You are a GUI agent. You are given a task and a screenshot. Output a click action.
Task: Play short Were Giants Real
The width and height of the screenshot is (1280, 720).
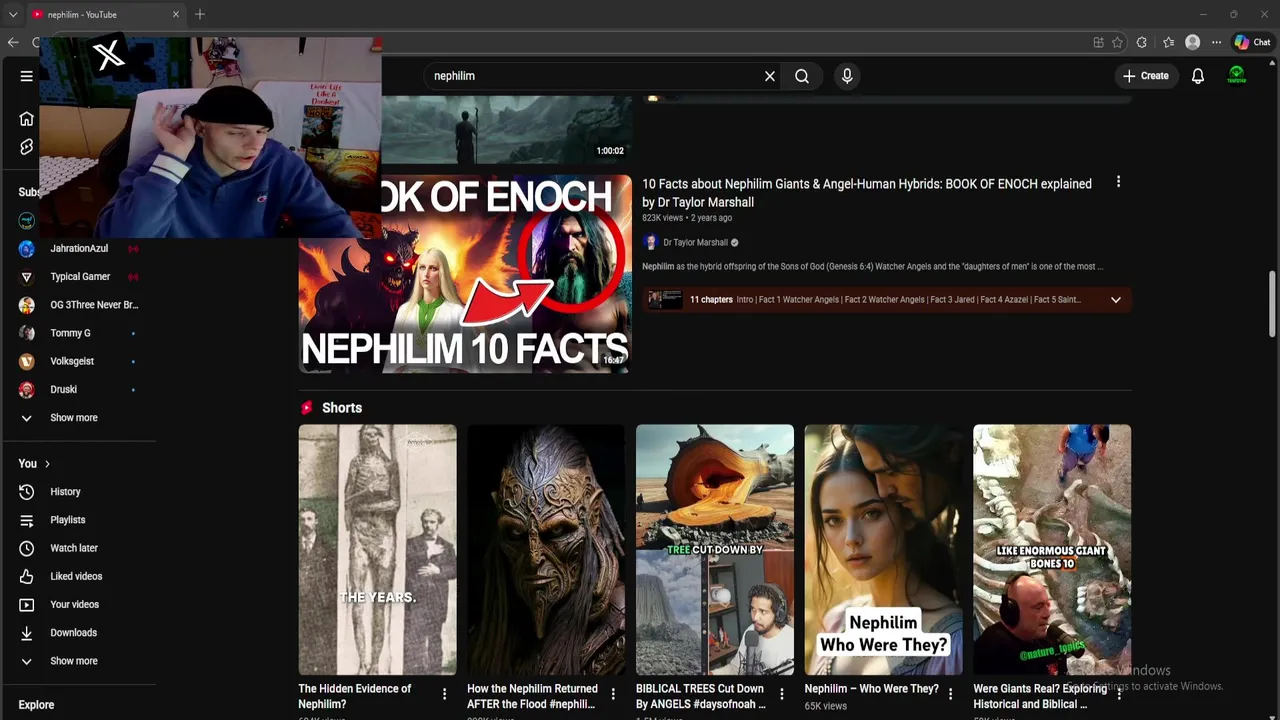point(1052,550)
